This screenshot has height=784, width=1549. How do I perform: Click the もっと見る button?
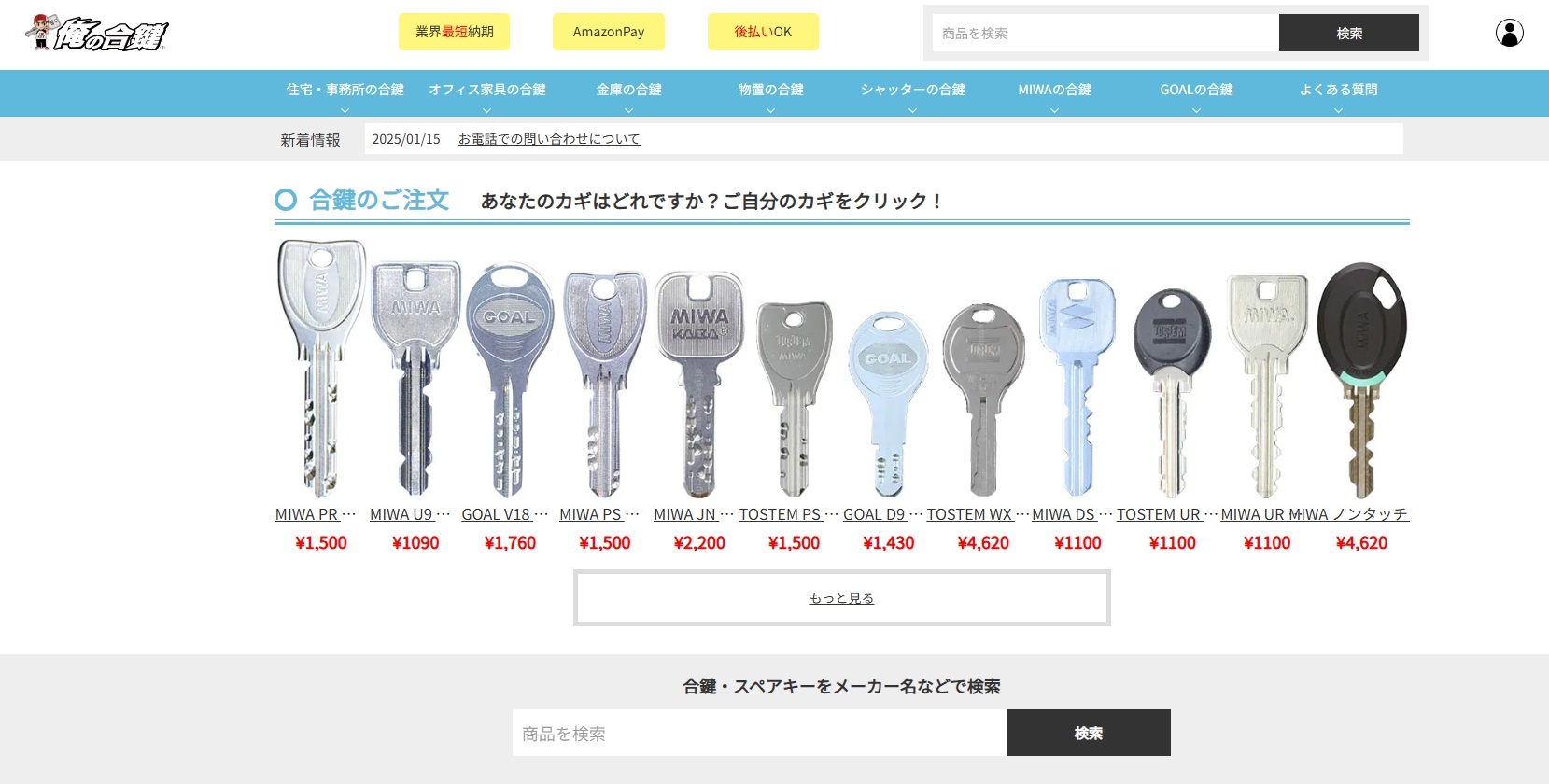[x=841, y=597]
